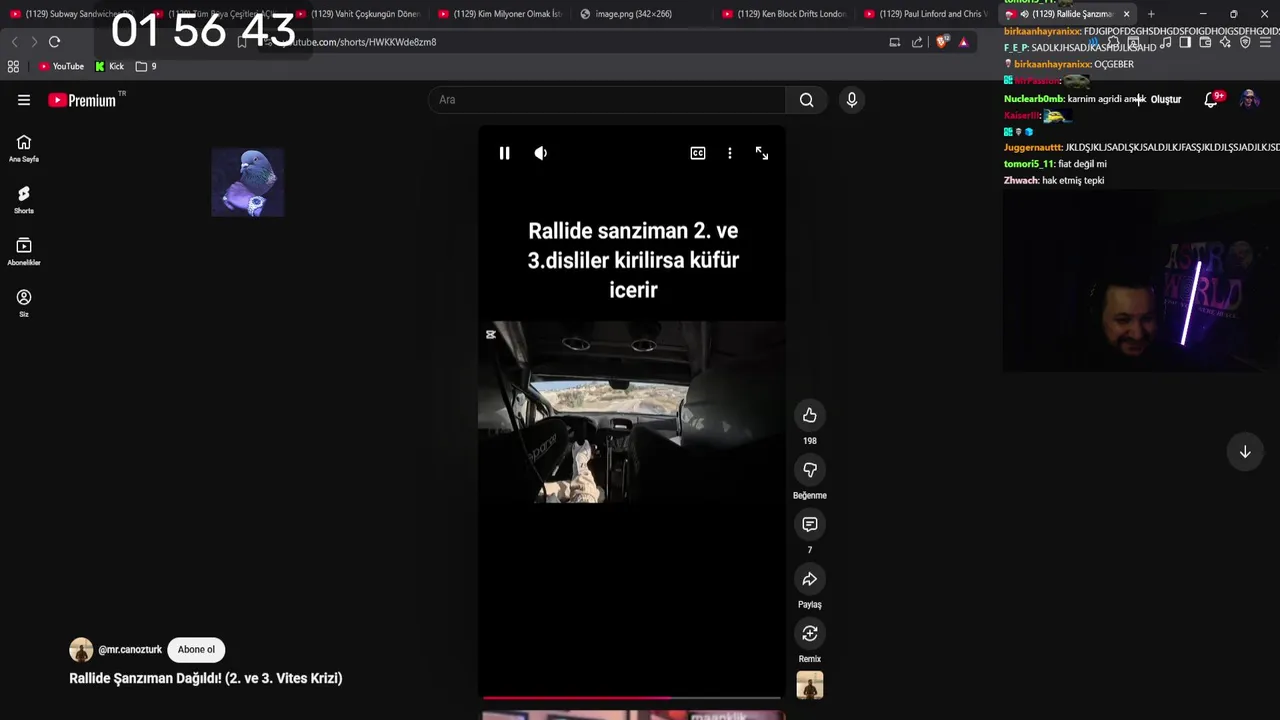Open the YouTube bookmark
The height and width of the screenshot is (720, 1280).
pos(61,66)
